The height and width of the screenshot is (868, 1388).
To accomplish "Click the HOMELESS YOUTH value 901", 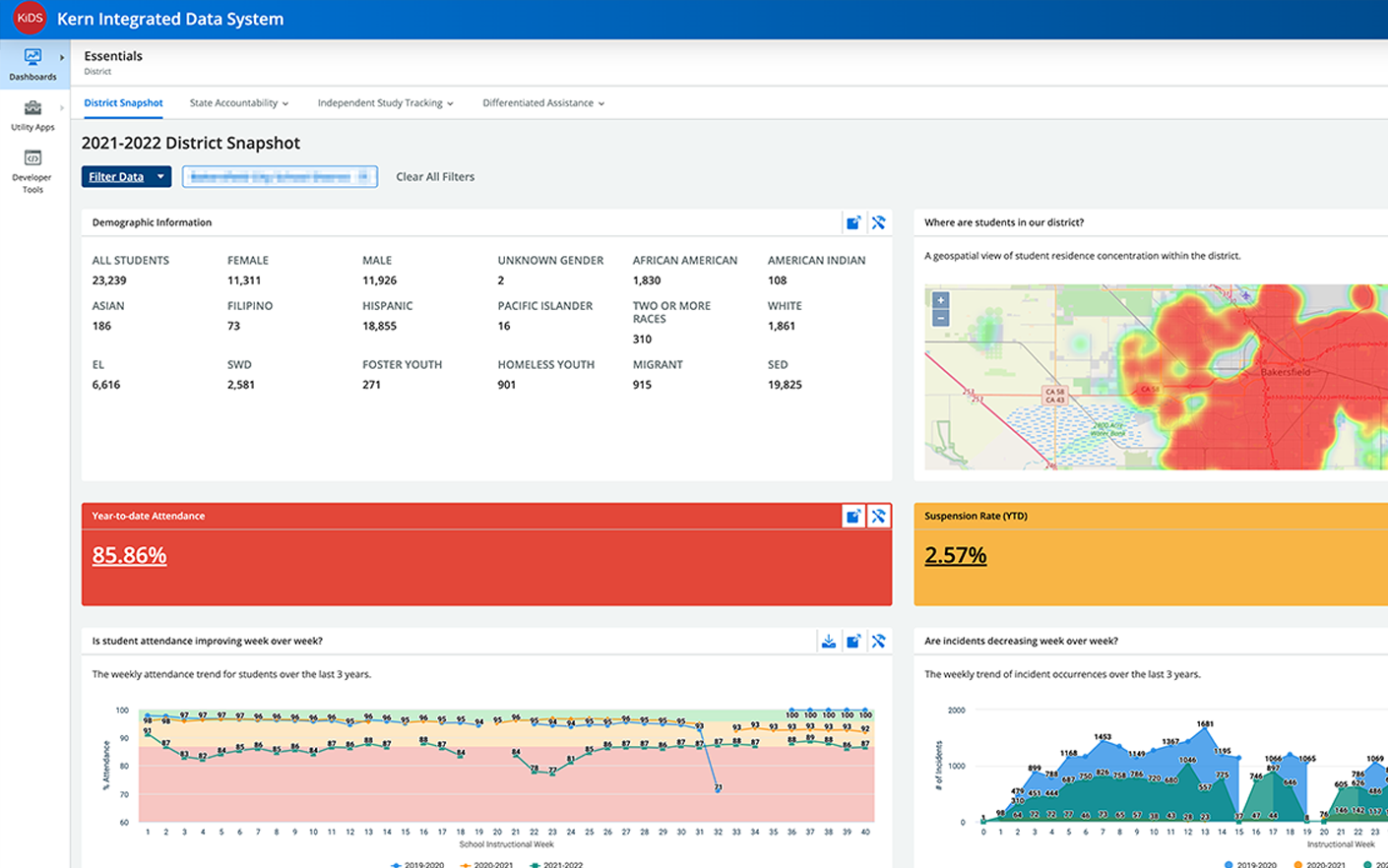I will 507,385.
